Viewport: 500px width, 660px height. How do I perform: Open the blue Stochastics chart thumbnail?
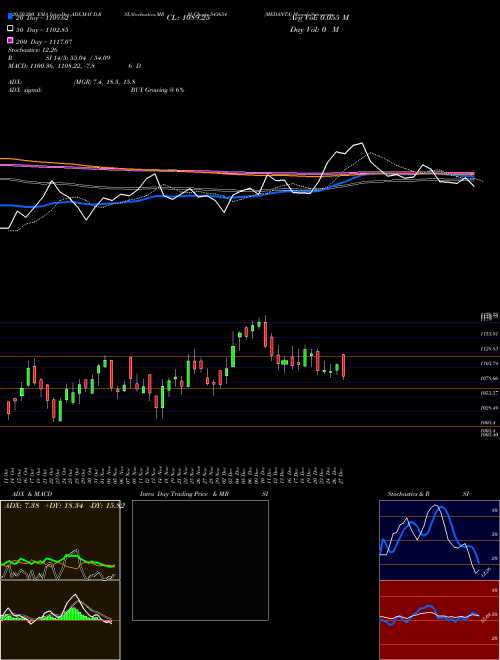pos(439,540)
